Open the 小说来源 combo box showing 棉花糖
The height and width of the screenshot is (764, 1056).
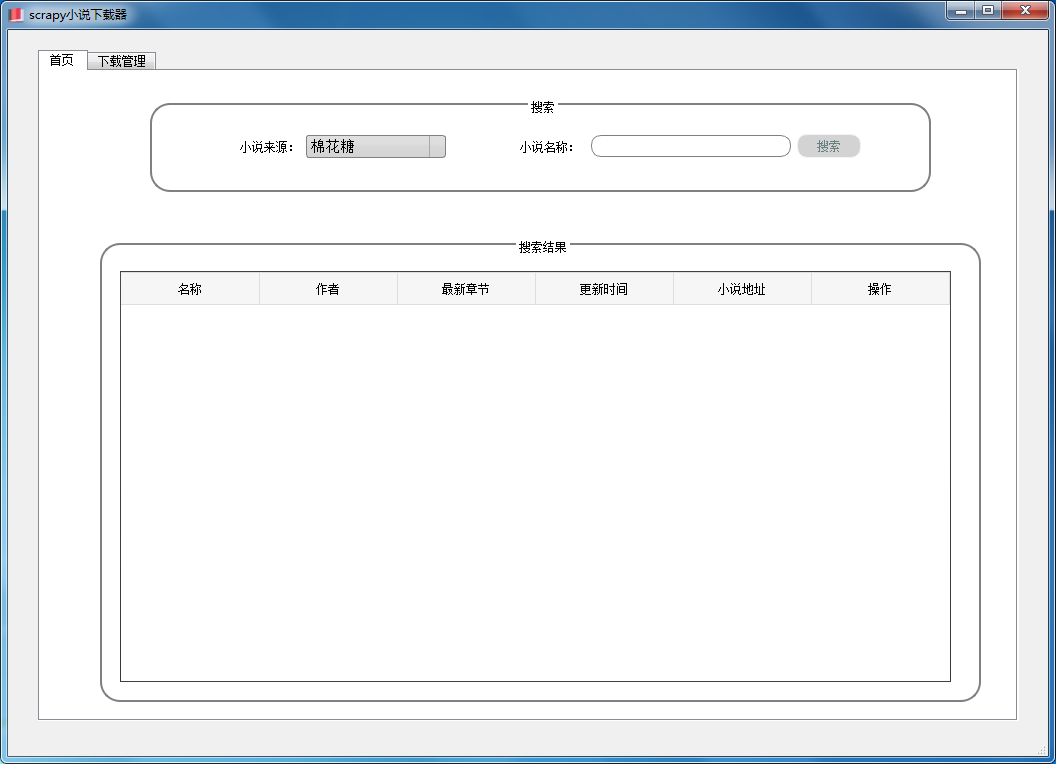(376, 146)
